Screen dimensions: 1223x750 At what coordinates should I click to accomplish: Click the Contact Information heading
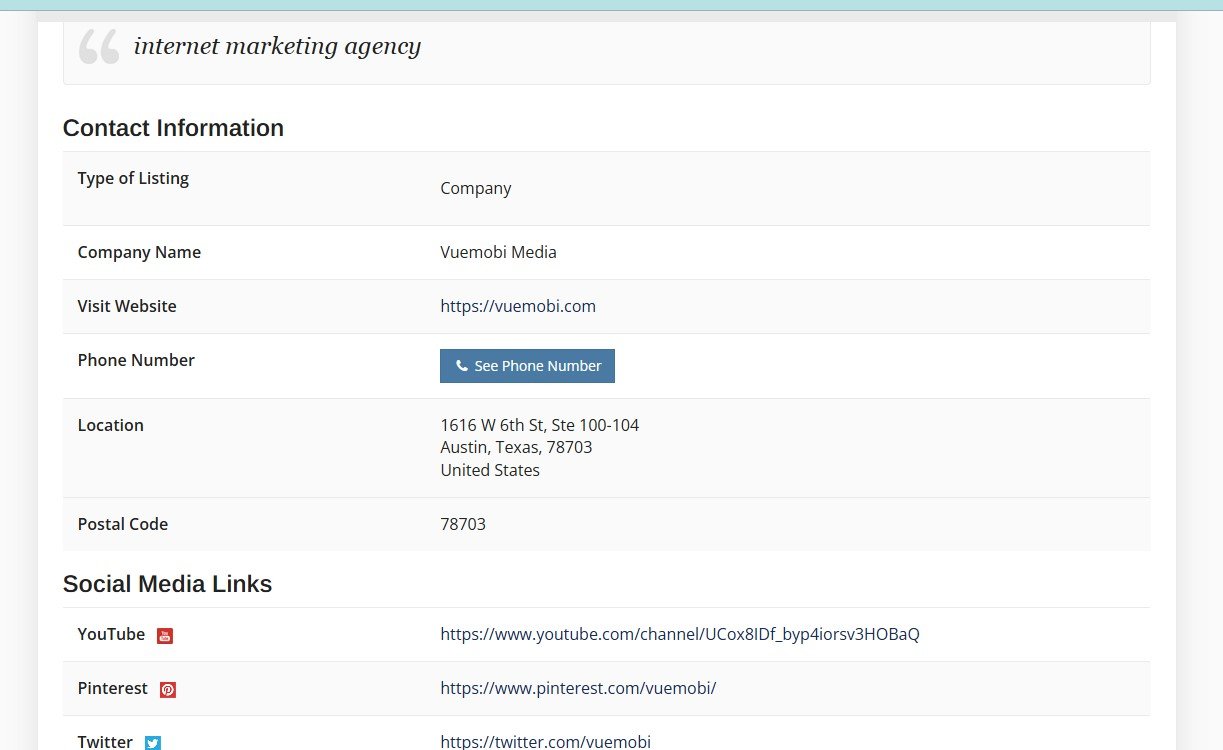click(x=173, y=128)
